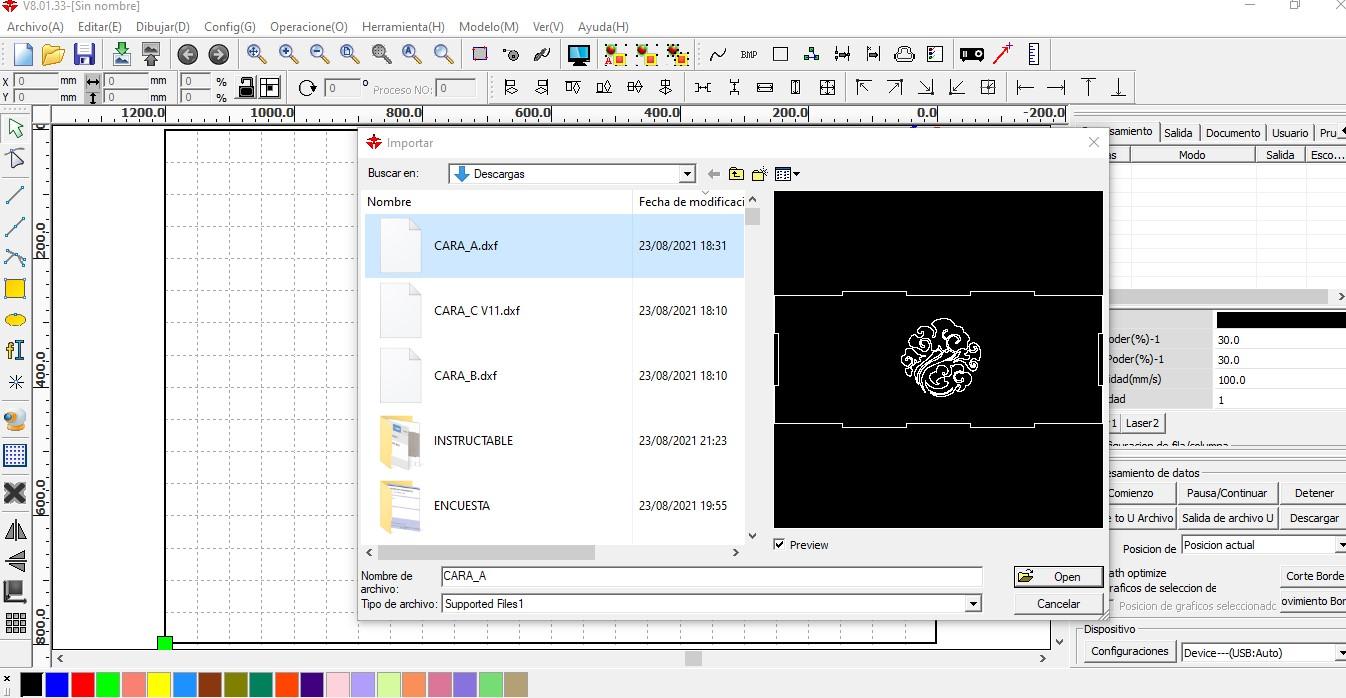Click the Redo right-arrow icon
The width and height of the screenshot is (1346, 698).
218,54
